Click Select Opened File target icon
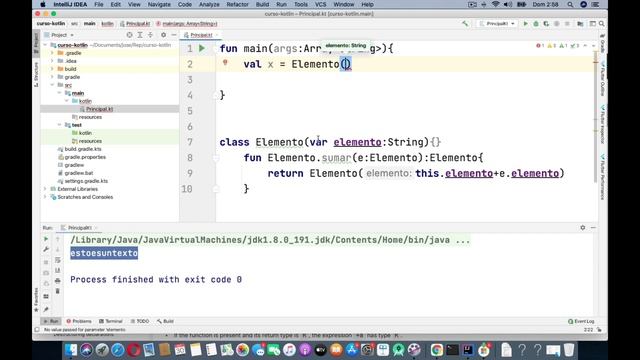Viewport: 640px width, 360px height. [129, 35]
